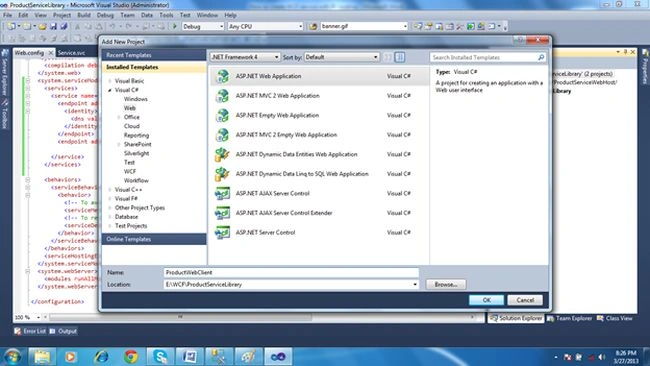Screen dimensions: 650x366
Task: Expand the Visual Basic templates node
Action: pyautogui.click(x=110, y=81)
